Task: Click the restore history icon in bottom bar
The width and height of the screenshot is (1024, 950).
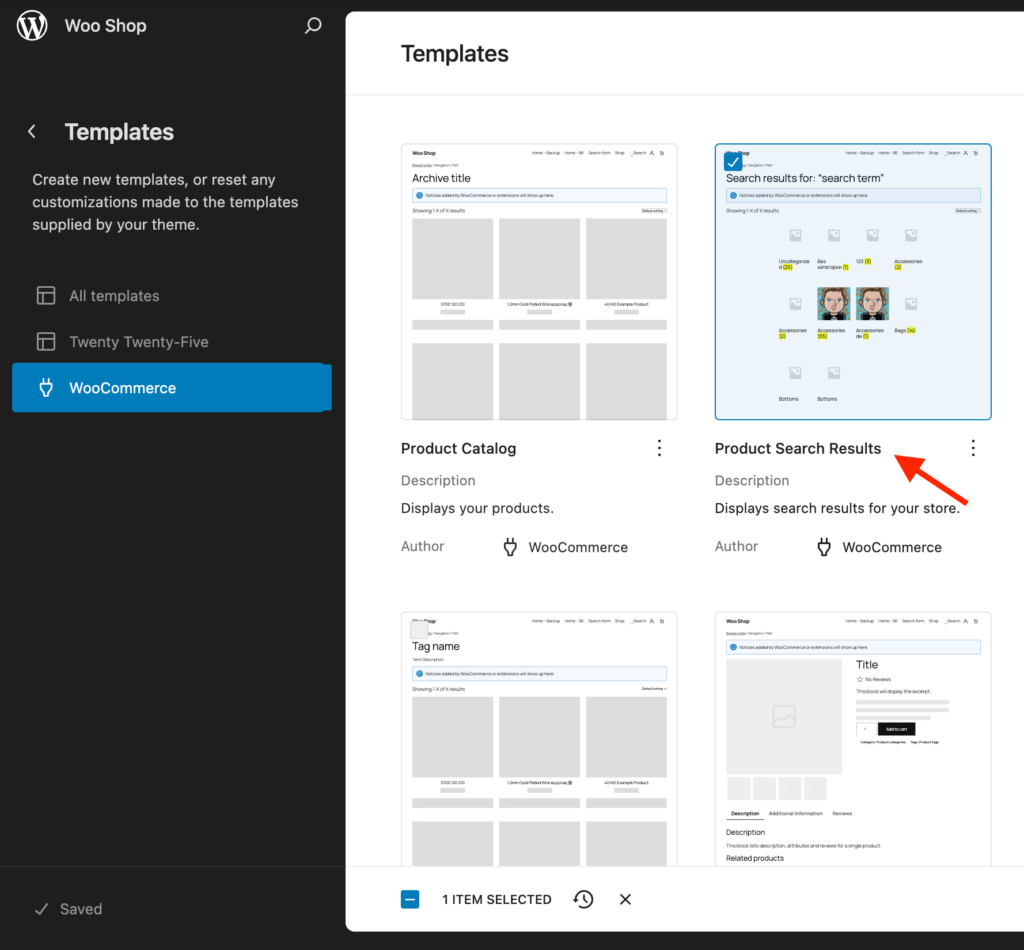Action: coord(583,899)
